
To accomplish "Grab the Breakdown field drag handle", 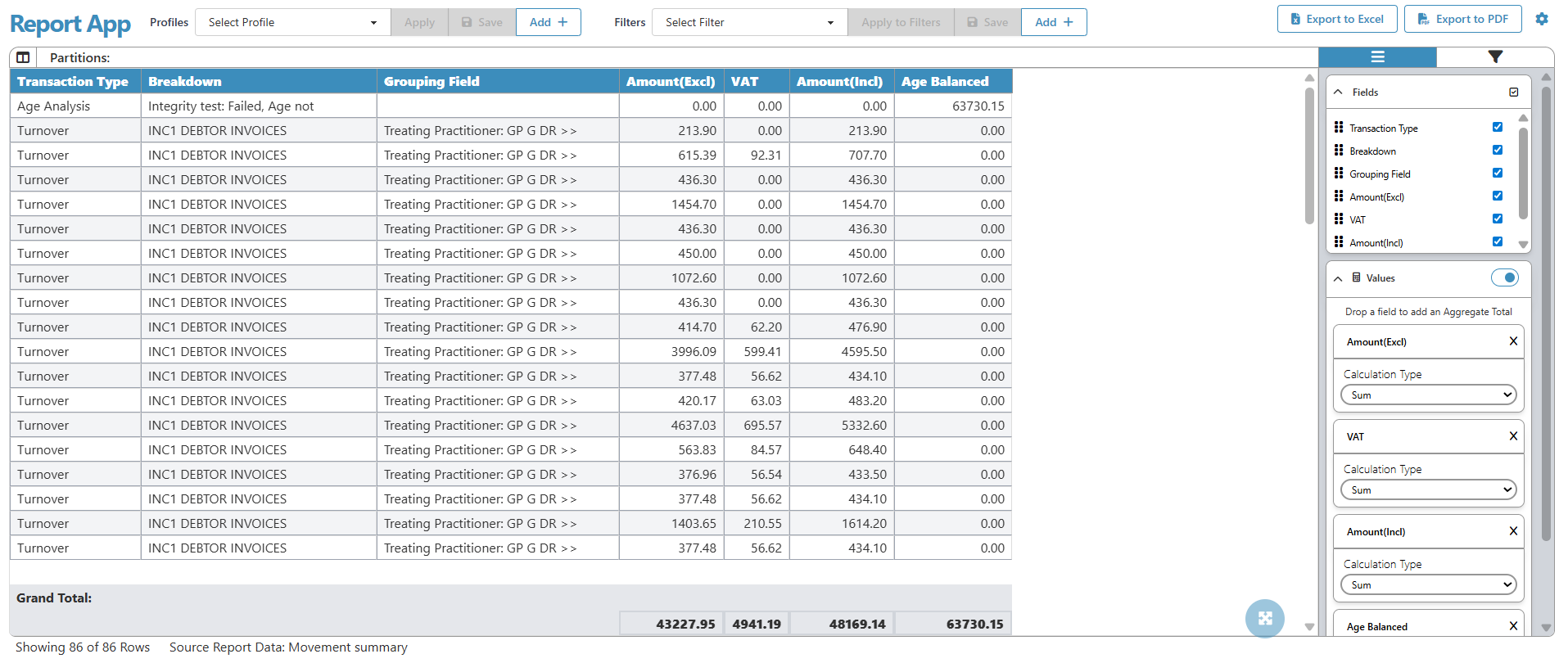I will (1339, 150).
